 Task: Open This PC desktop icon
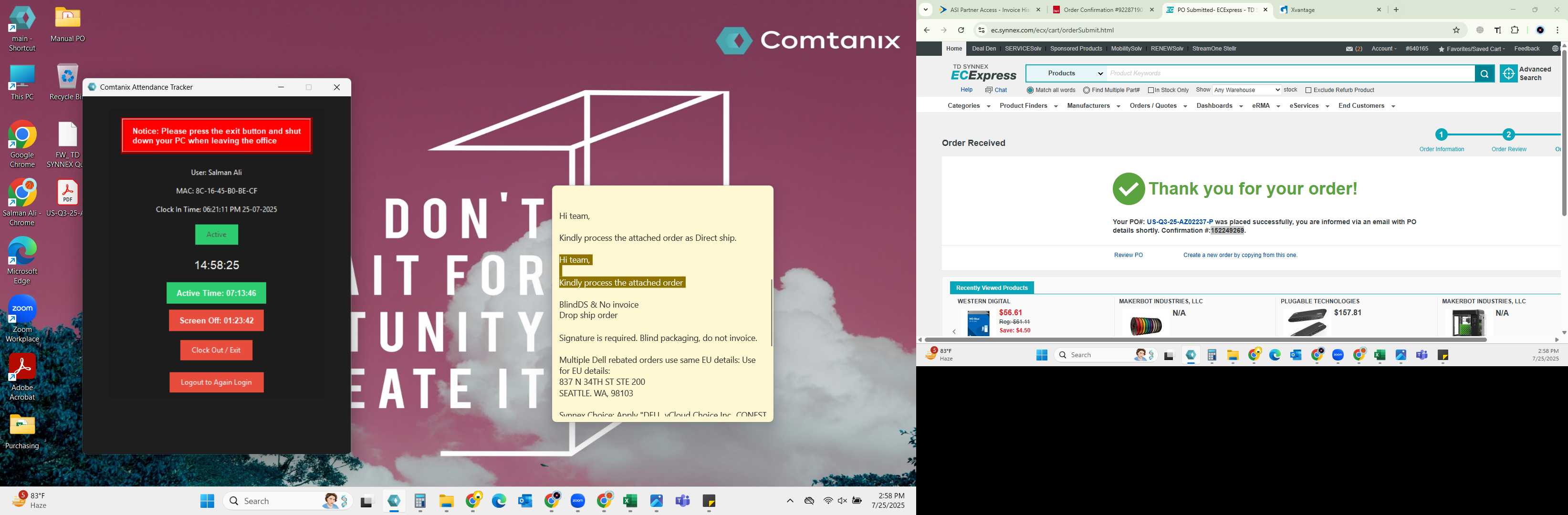[x=22, y=82]
